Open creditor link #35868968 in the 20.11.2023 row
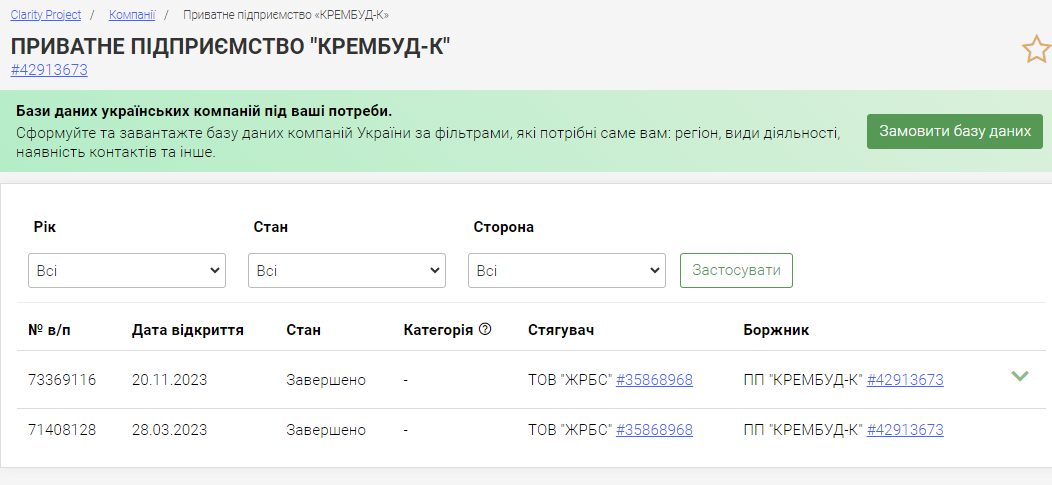 coord(654,380)
